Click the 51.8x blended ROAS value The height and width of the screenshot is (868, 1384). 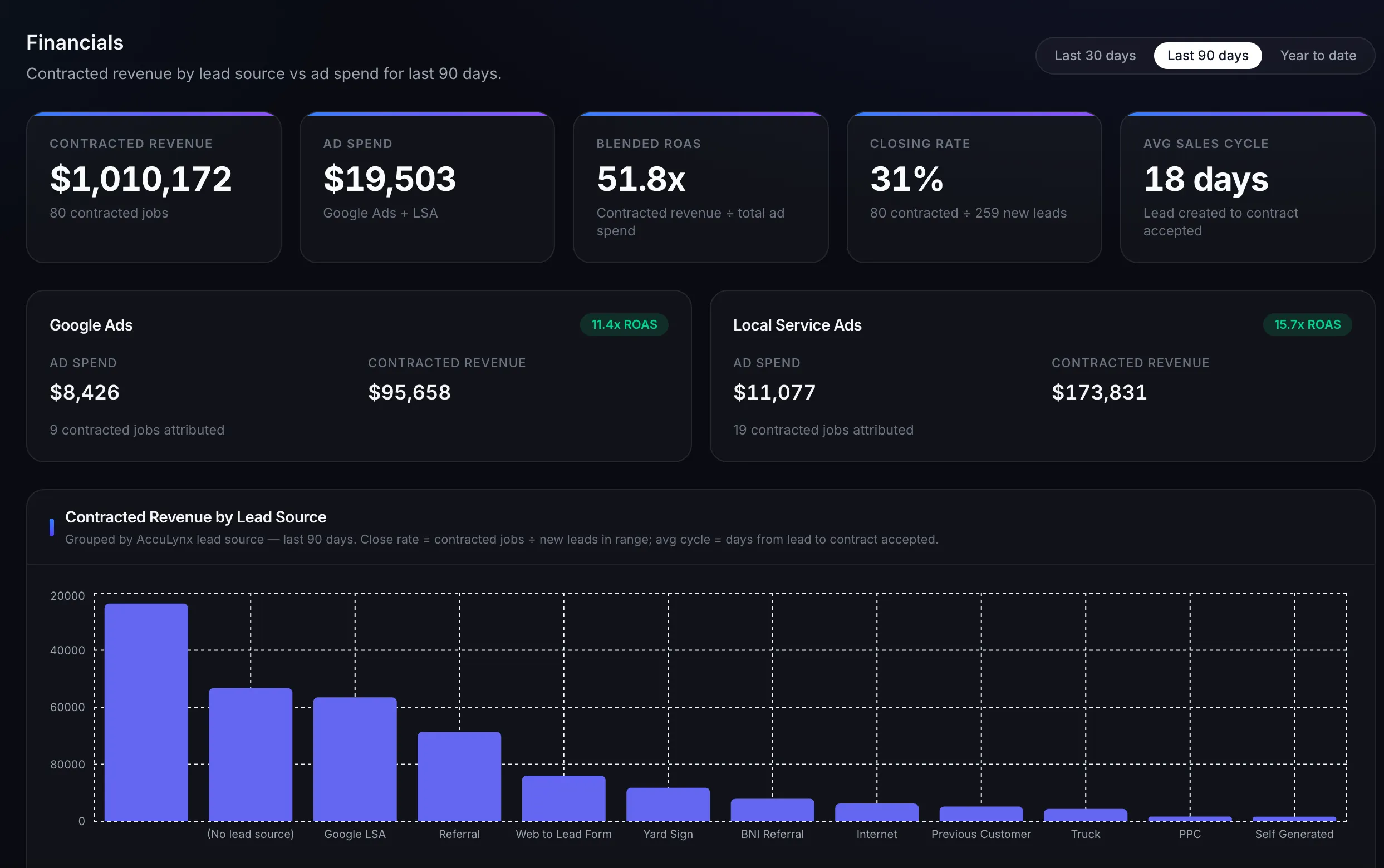pos(641,179)
